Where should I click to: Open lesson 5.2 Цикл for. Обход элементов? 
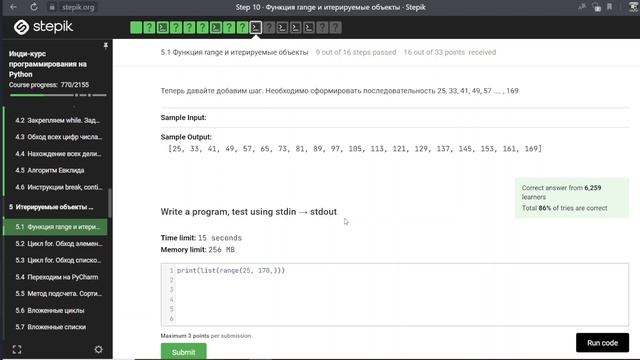click(x=58, y=244)
